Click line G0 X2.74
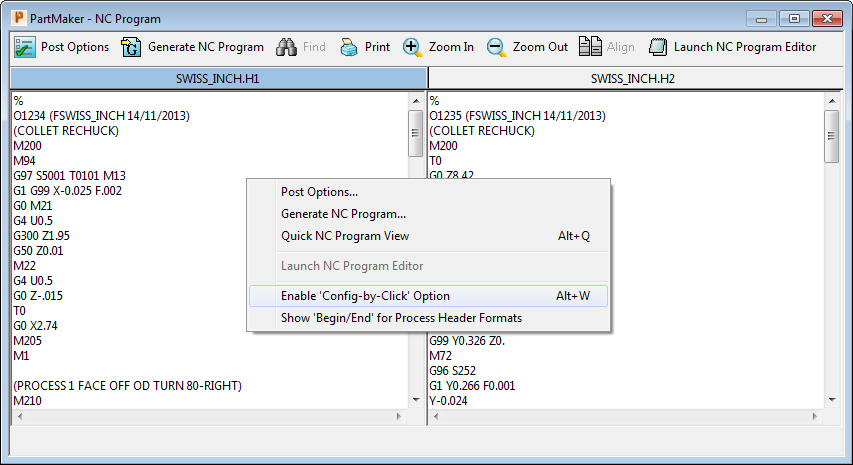853x465 pixels. pyautogui.click(x=35, y=326)
